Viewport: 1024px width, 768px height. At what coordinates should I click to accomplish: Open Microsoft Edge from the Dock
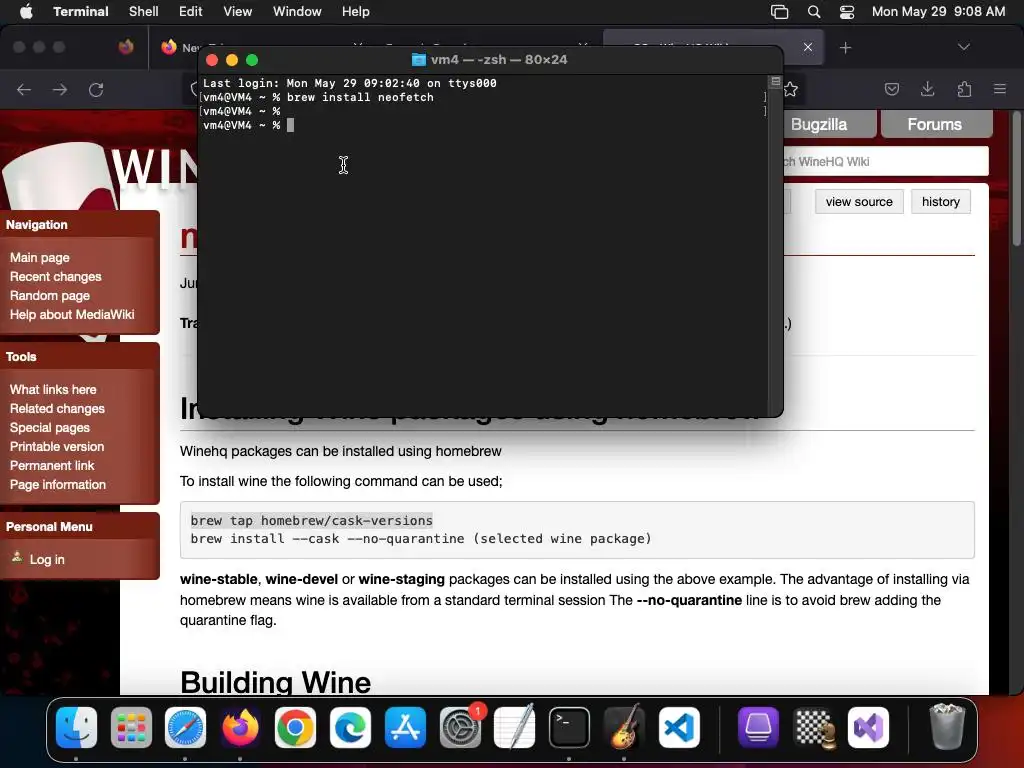[350, 728]
